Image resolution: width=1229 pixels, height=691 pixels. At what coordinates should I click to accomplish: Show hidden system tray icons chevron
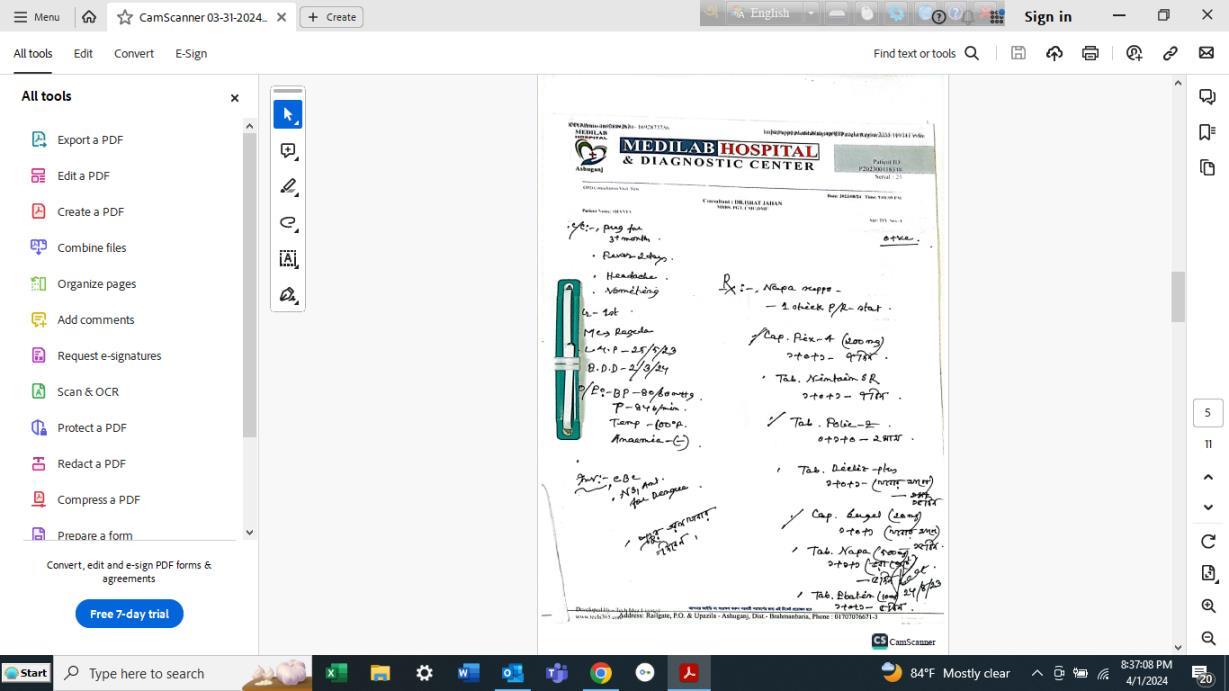[x=1037, y=673]
